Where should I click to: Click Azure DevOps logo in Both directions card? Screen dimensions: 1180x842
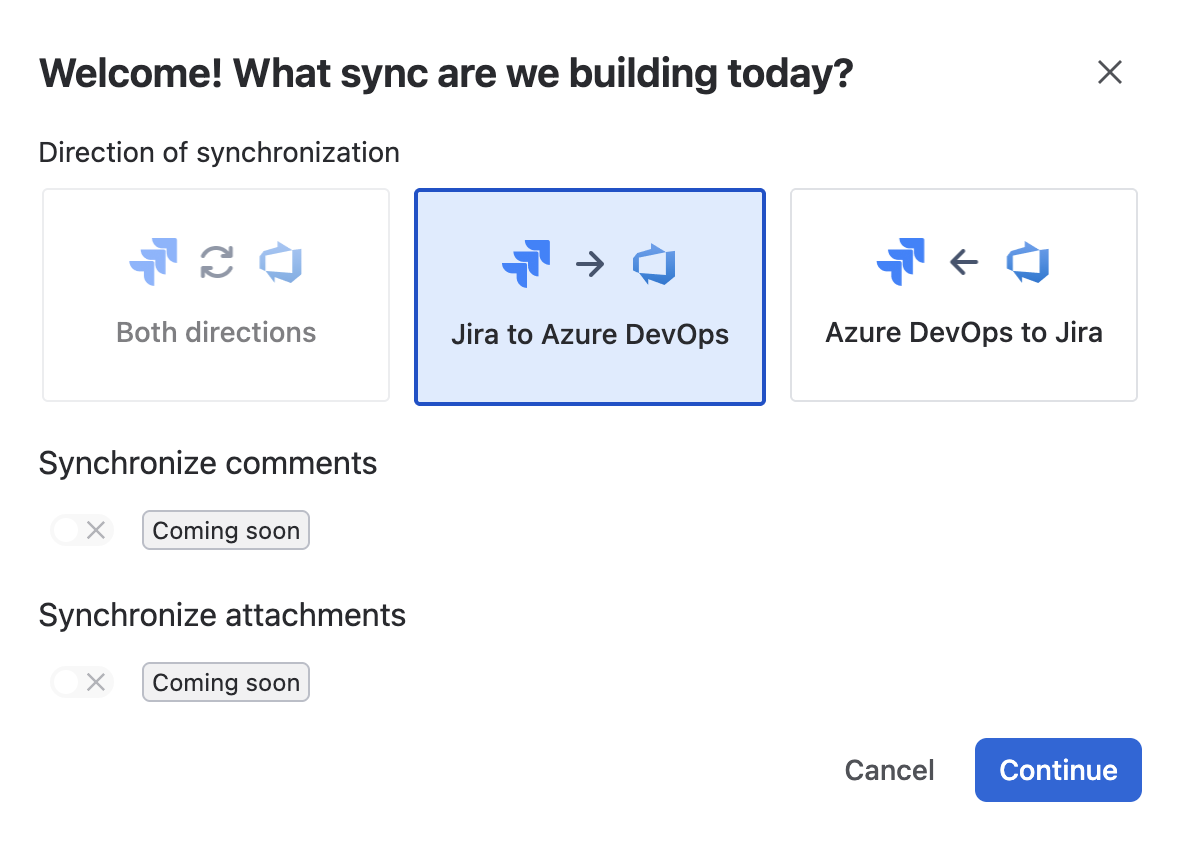(x=281, y=263)
